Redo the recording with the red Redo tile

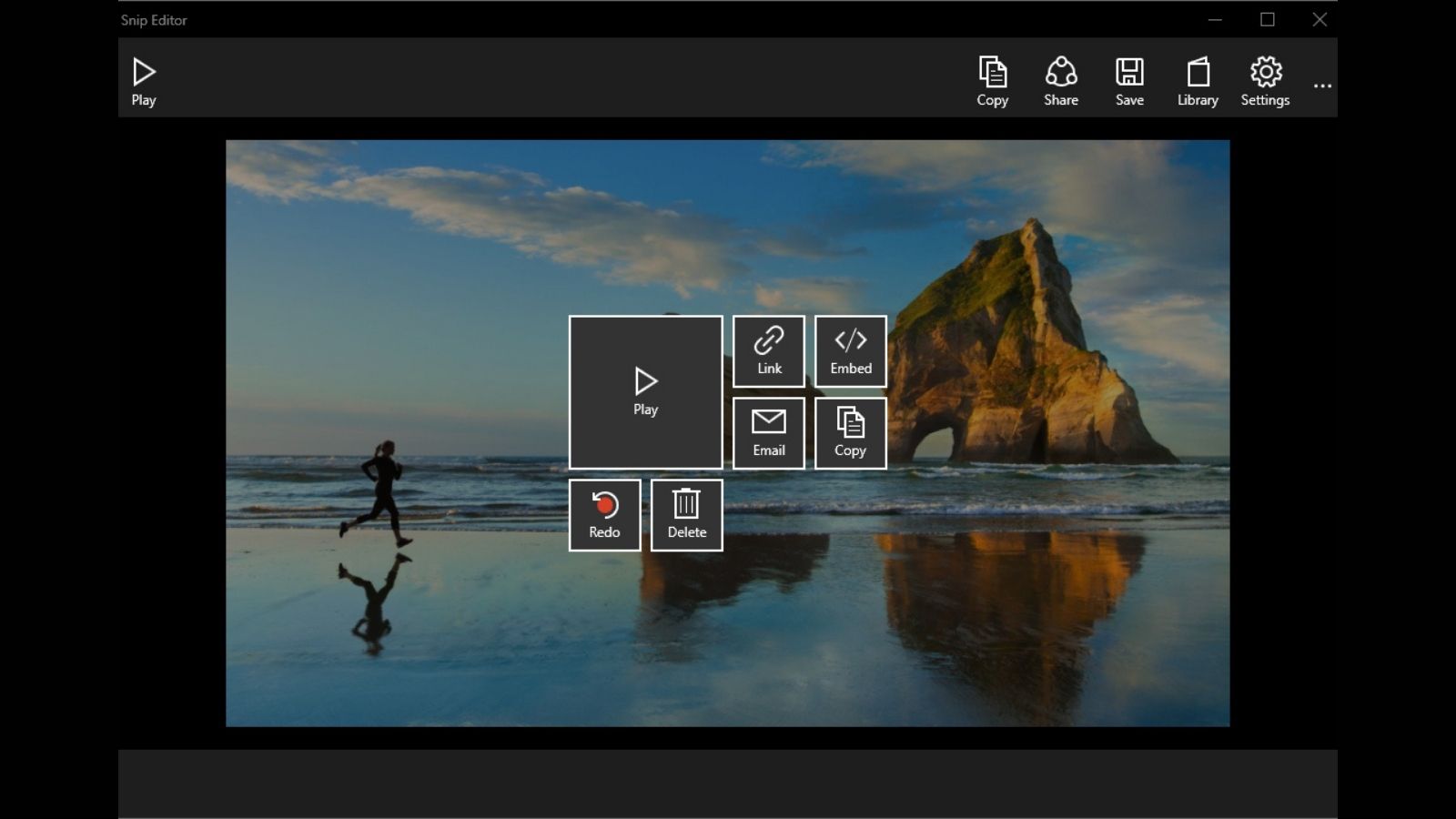coord(604,514)
